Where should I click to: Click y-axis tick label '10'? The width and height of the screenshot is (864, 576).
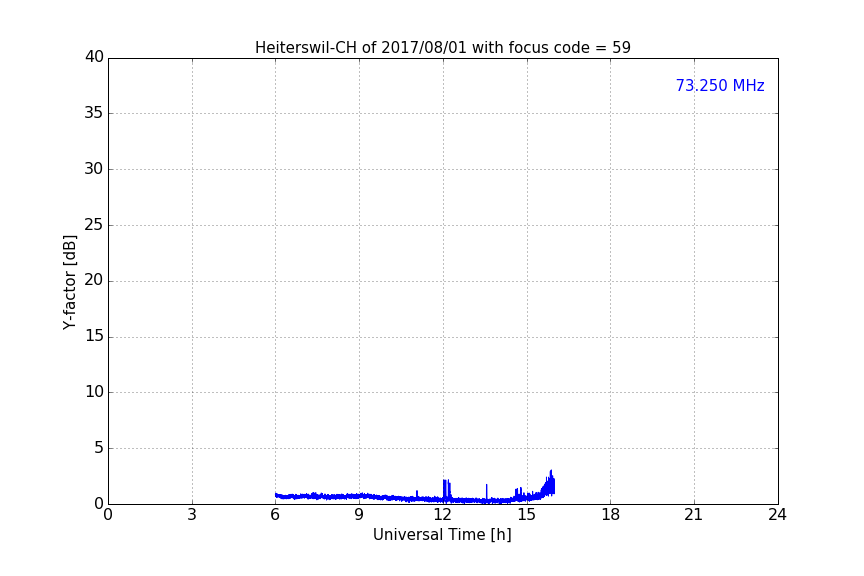click(94, 392)
